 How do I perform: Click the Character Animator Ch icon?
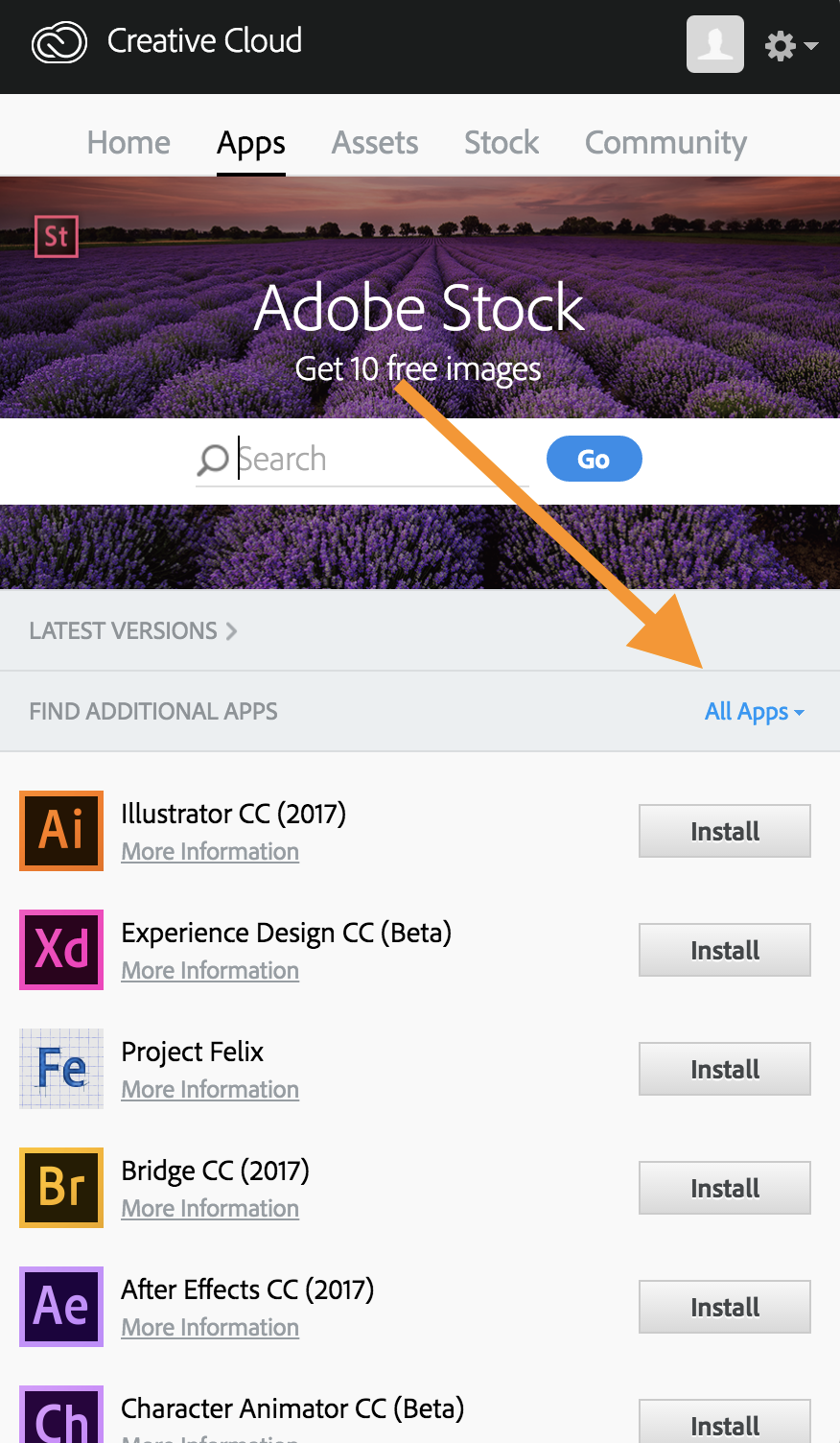(61, 1416)
